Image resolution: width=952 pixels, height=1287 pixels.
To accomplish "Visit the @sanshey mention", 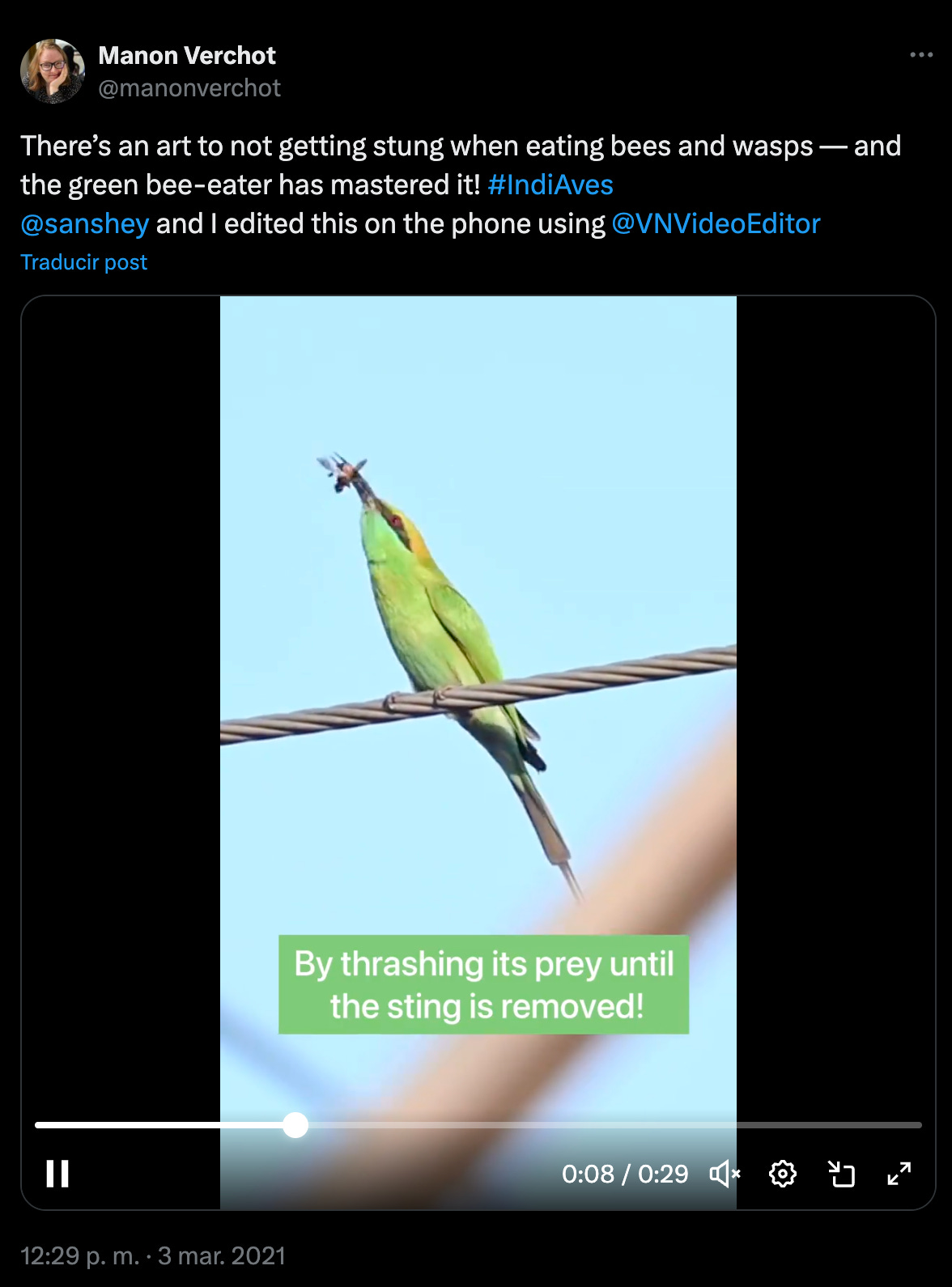I will tap(85, 223).
